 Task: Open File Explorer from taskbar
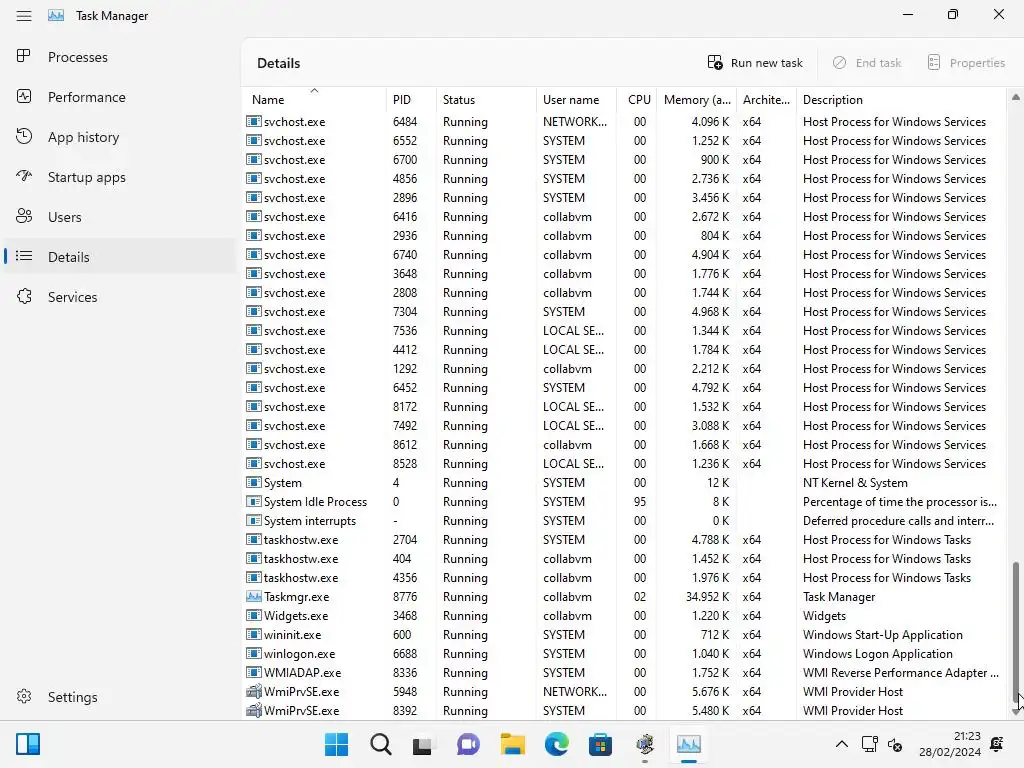pyautogui.click(x=513, y=744)
